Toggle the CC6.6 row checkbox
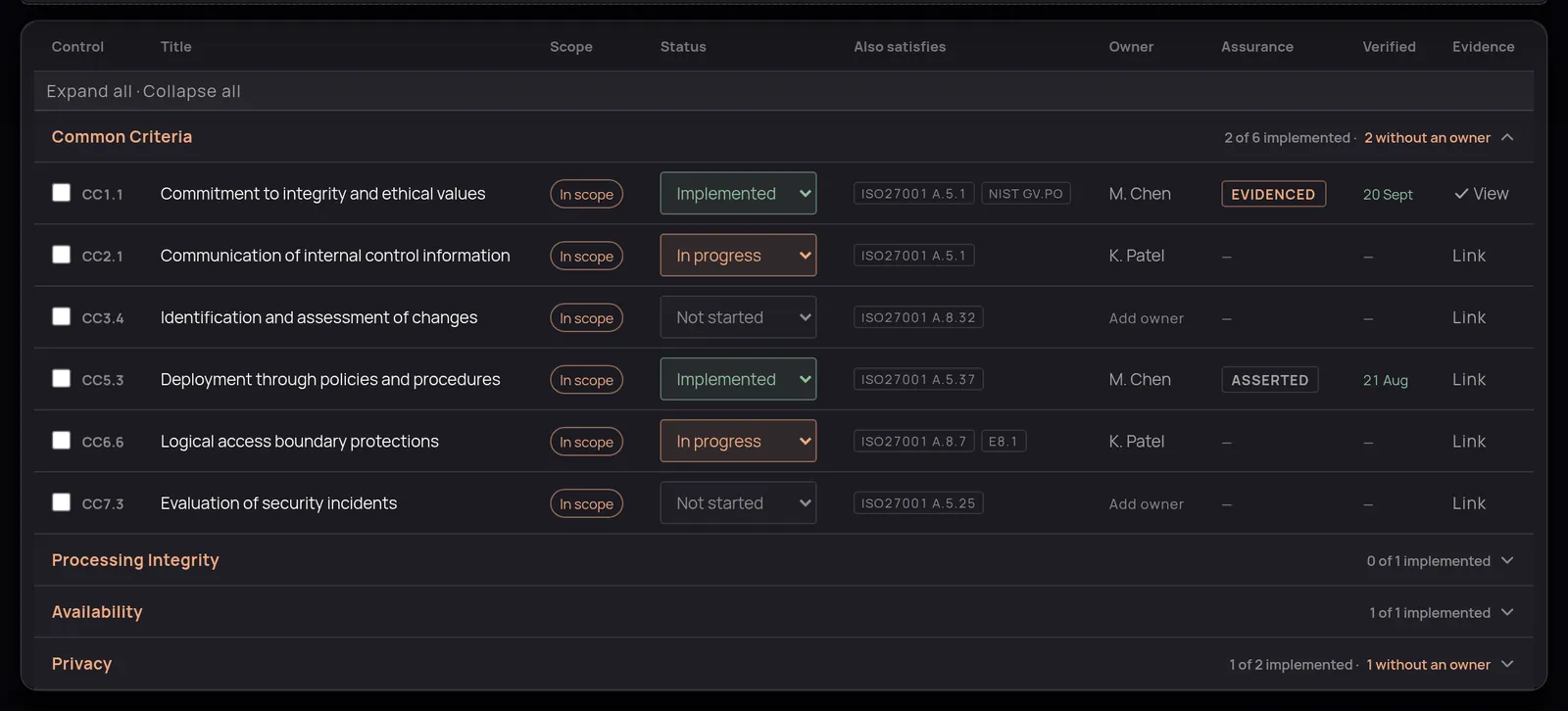1568x711 pixels. [61, 441]
